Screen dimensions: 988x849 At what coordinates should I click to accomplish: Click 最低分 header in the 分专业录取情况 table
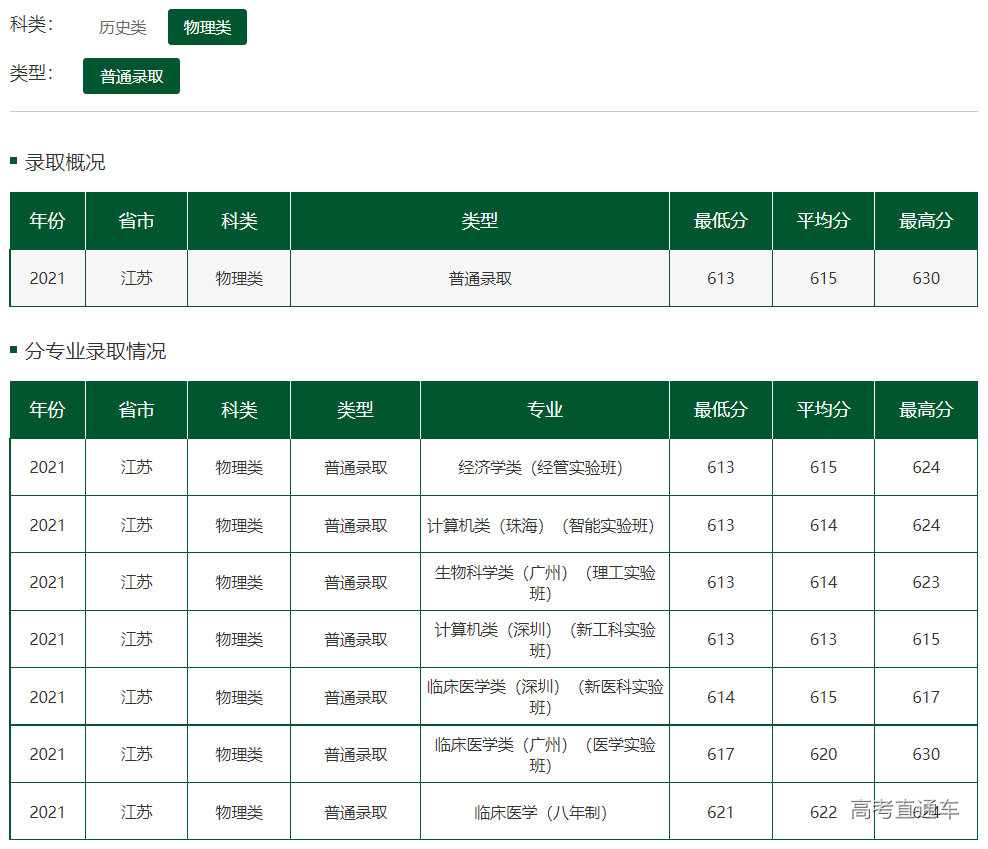pyautogui.click(x=720, y=410)
